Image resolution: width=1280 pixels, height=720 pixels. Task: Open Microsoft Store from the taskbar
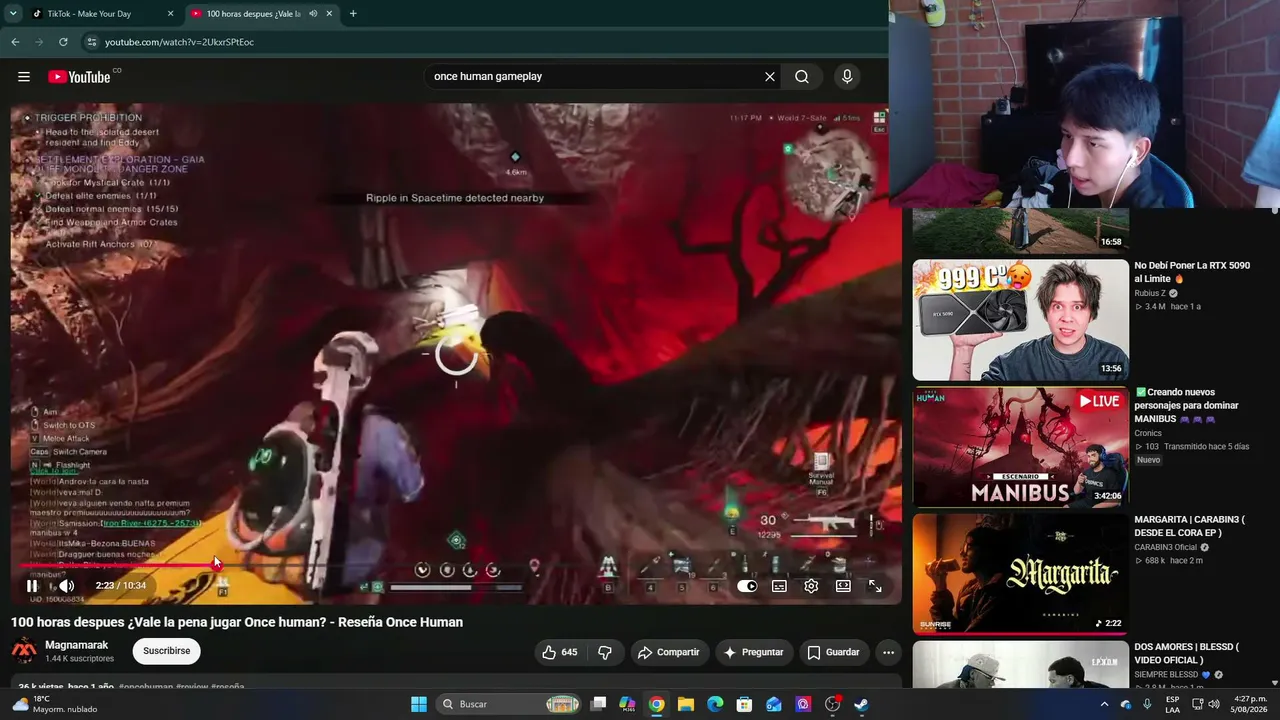[x=744, y=704]
